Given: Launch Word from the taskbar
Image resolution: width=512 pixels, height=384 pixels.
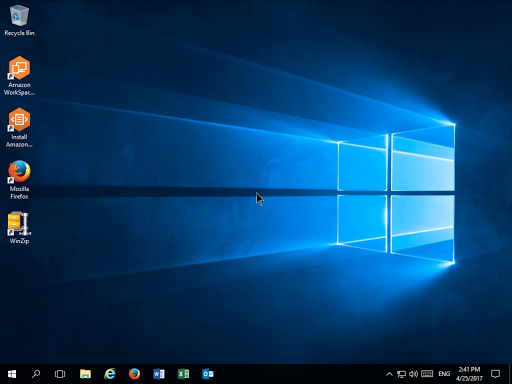Looking at the screenshot, I should point(159,374).
